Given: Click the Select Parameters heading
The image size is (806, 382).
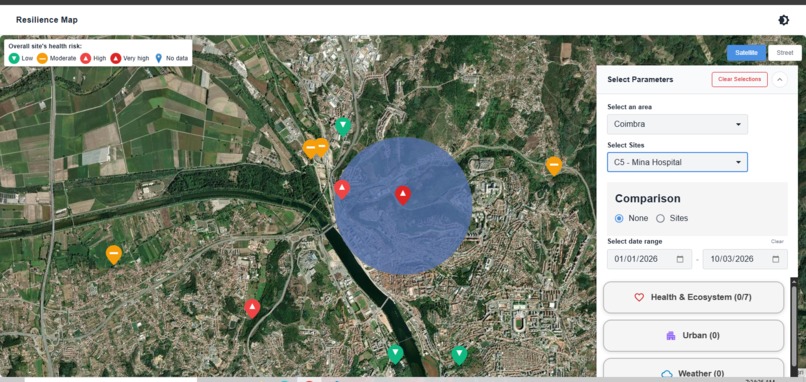Looking at the screenshot, I should tap(640, 80).
